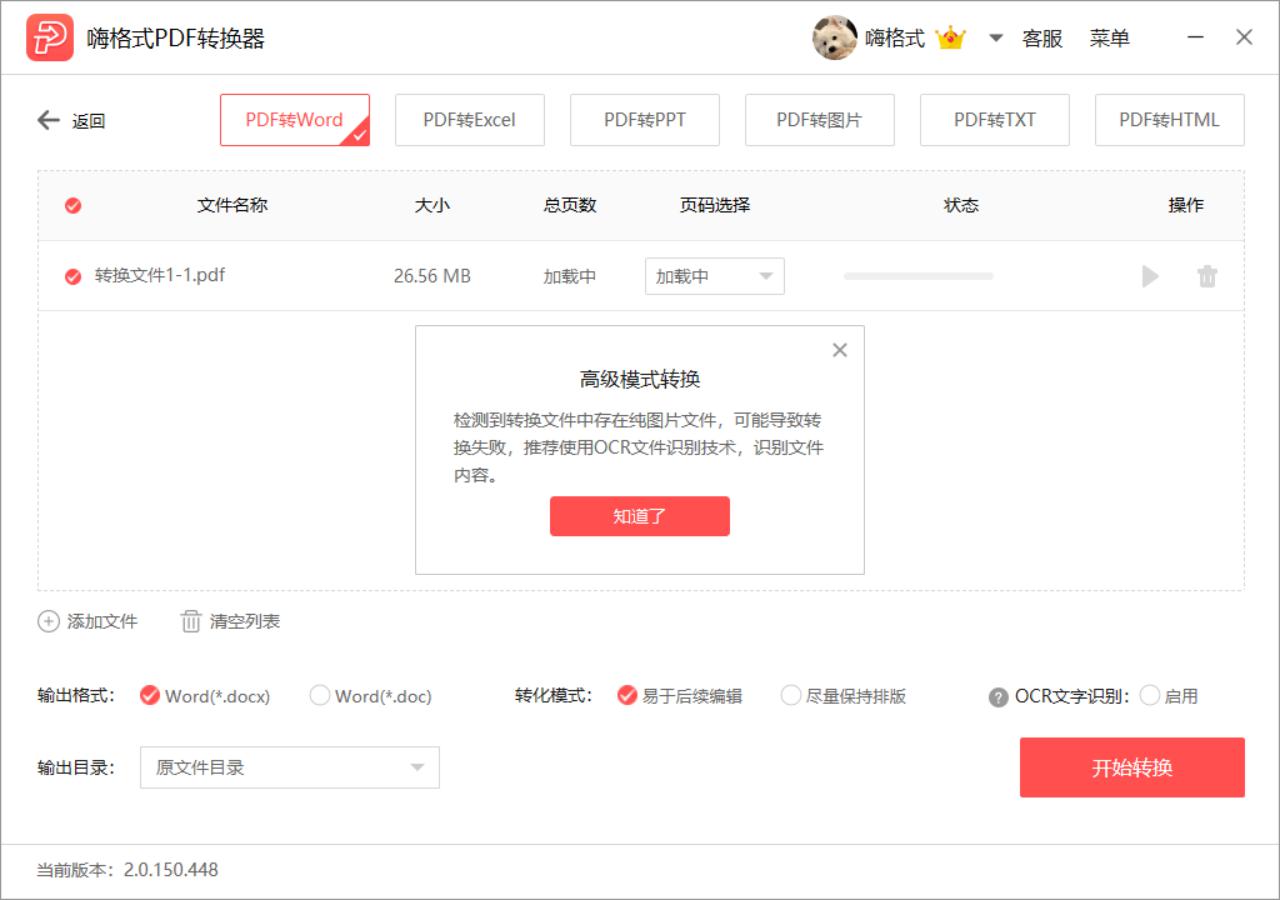Screen dimensions: 1280x900
Task: Switch to the PDF转图片 tab
Action: point(819,120)
